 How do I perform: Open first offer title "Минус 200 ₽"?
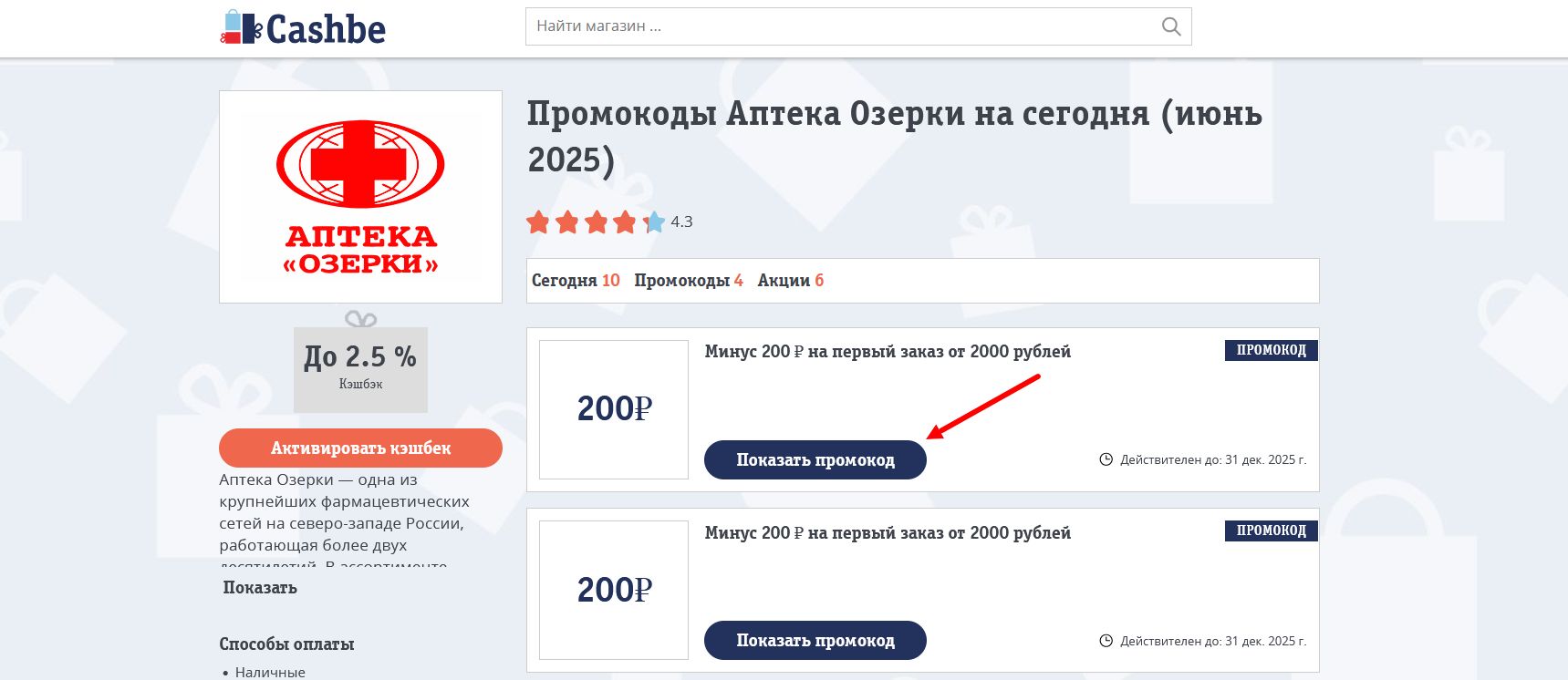tap(888, 352)
